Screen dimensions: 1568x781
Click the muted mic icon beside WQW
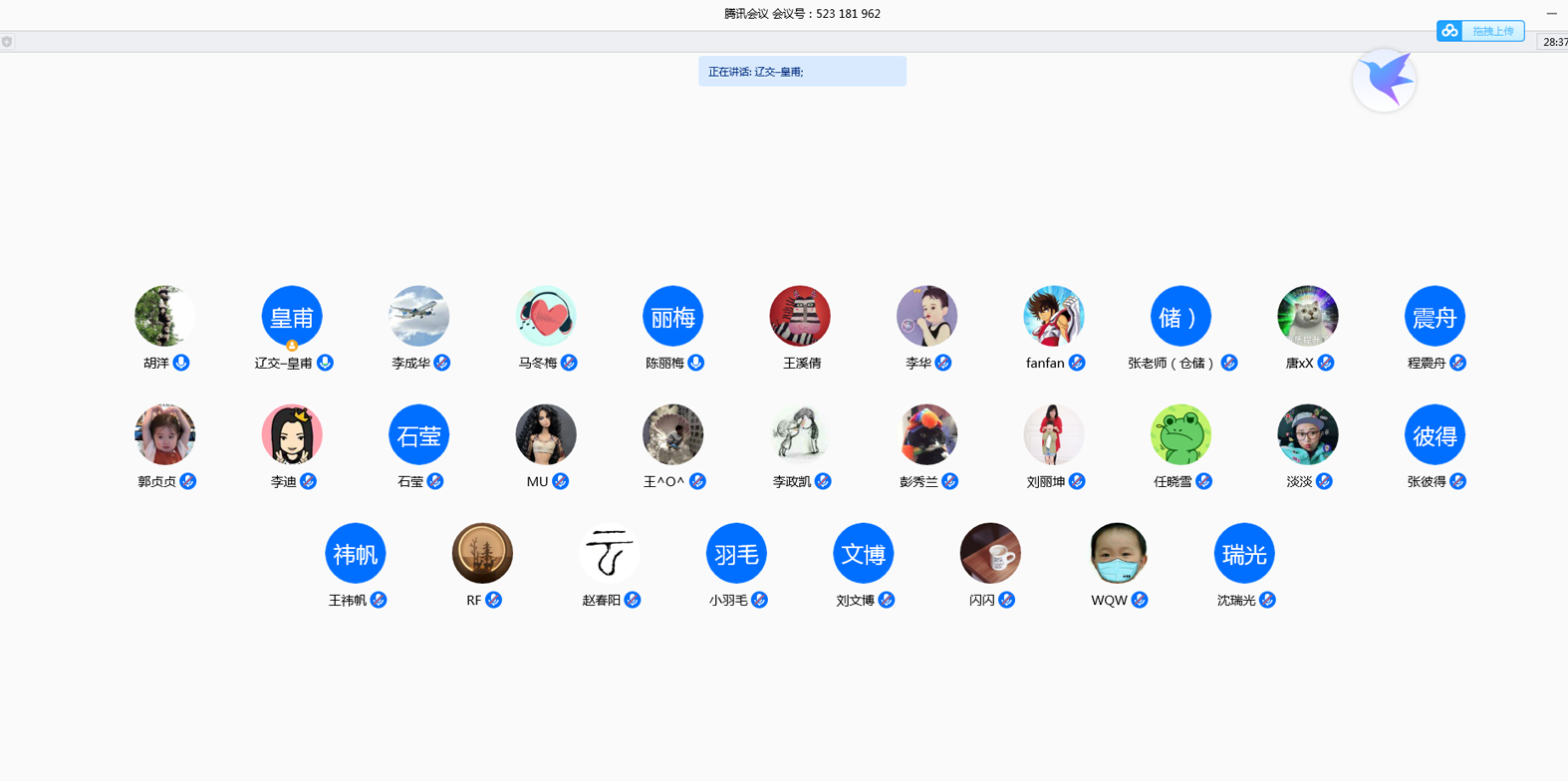pos(1140,600)
